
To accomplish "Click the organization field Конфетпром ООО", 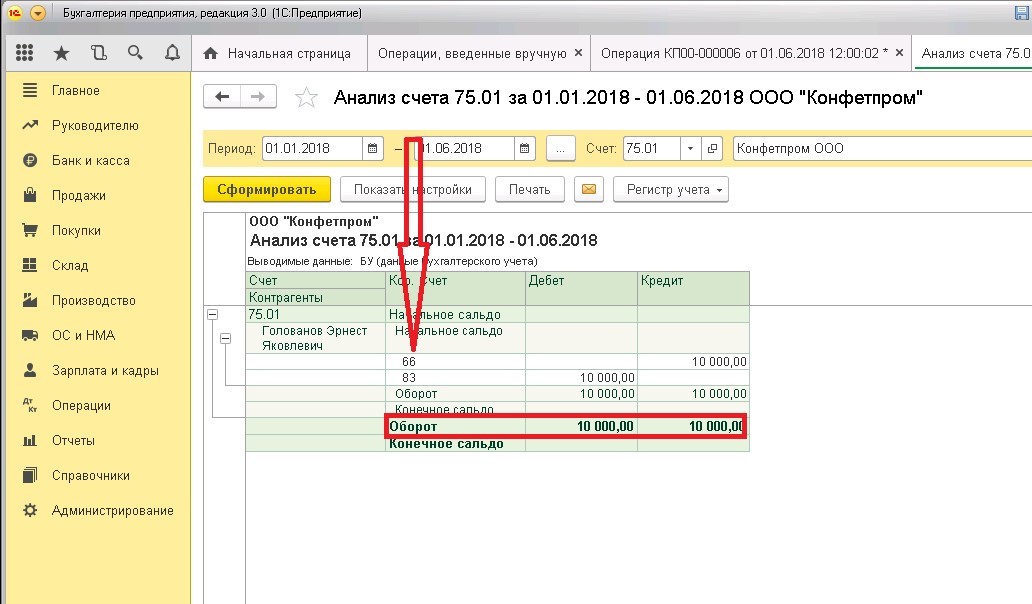I will [x=882, y=148].
